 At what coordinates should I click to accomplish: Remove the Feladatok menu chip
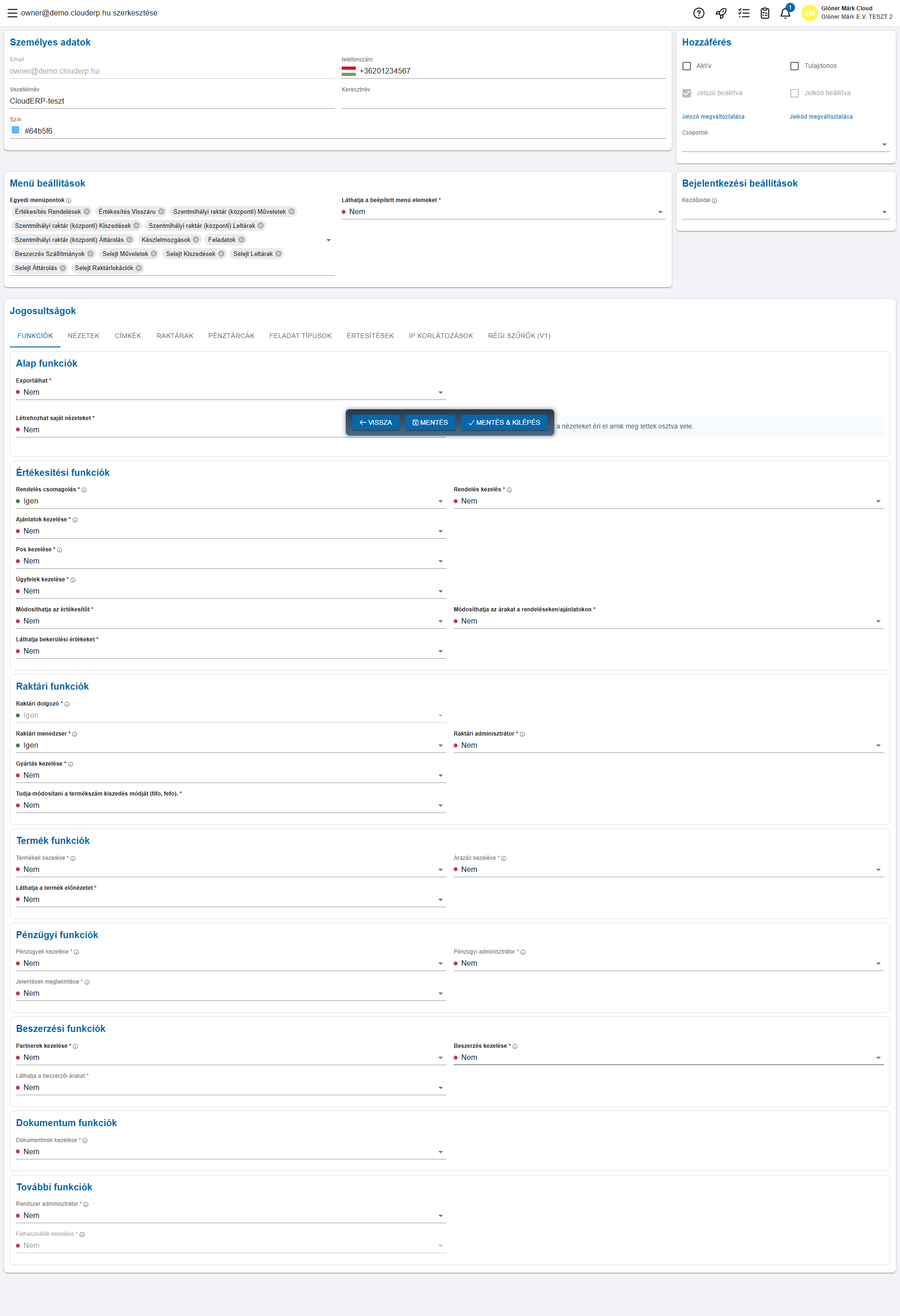click(x=241, y=240)
